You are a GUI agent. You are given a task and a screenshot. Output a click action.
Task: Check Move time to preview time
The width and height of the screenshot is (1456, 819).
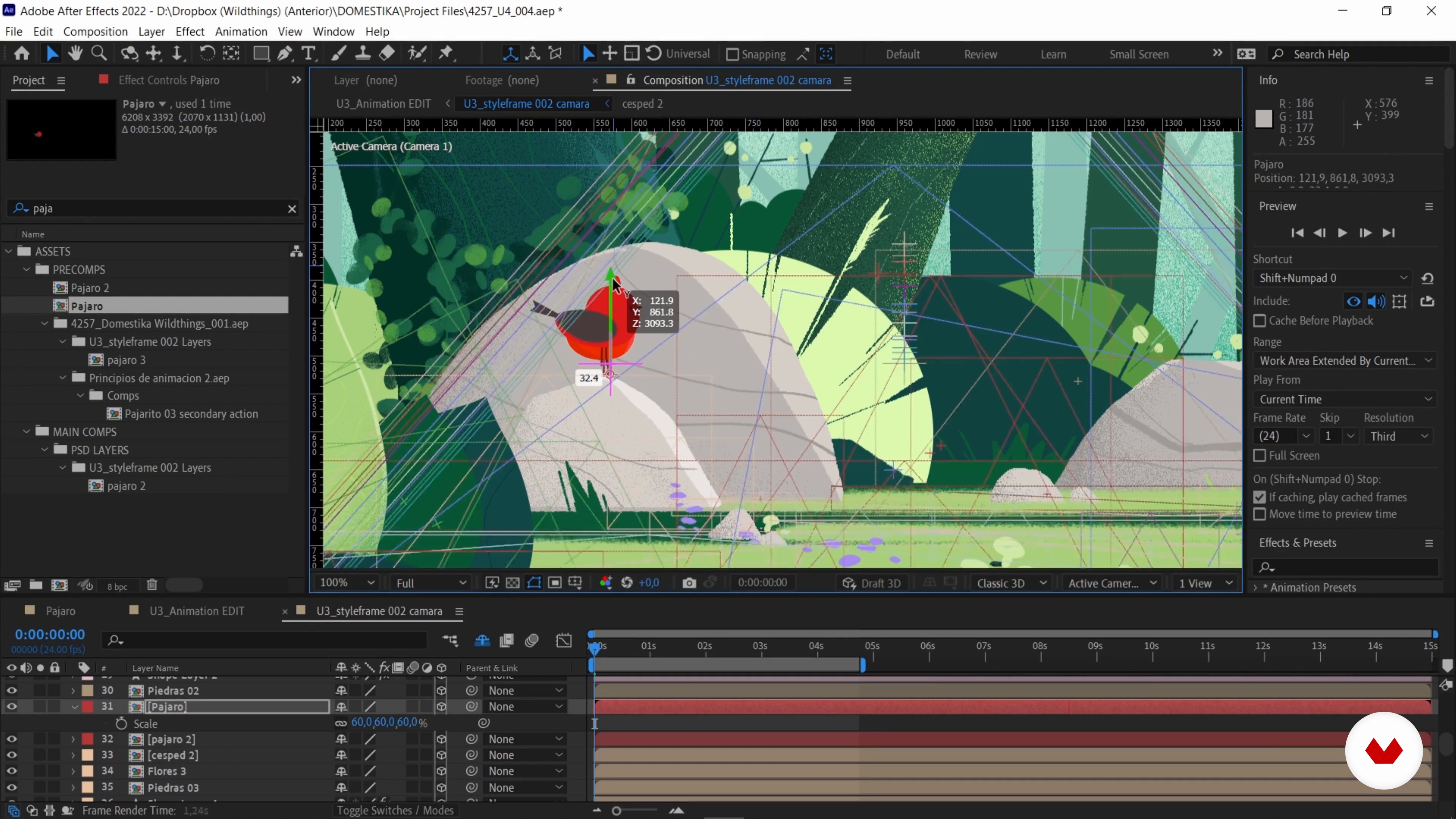tap(1259, 515)
